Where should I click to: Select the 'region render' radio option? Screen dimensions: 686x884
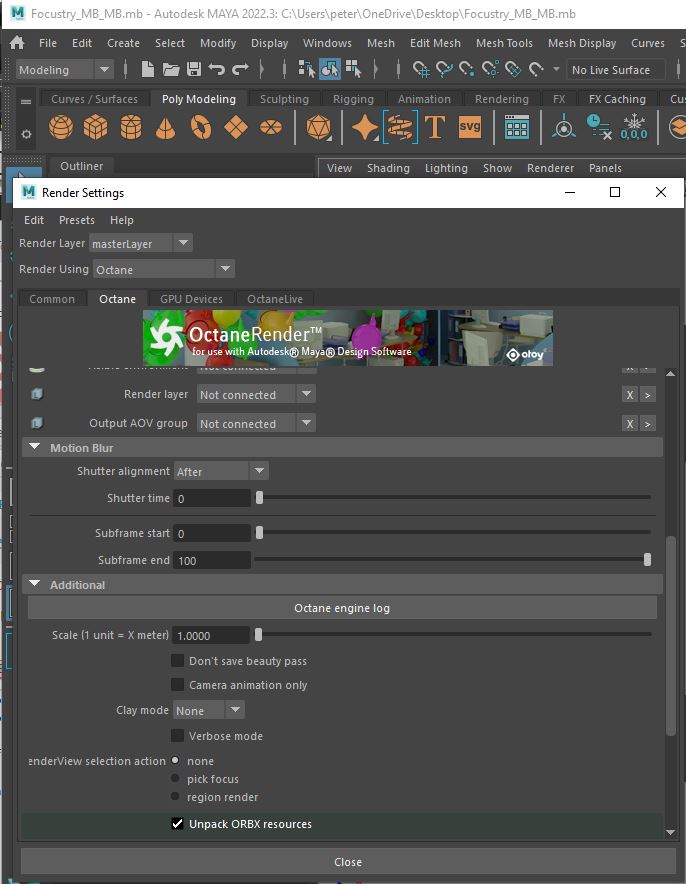click(x=175, y=797)
